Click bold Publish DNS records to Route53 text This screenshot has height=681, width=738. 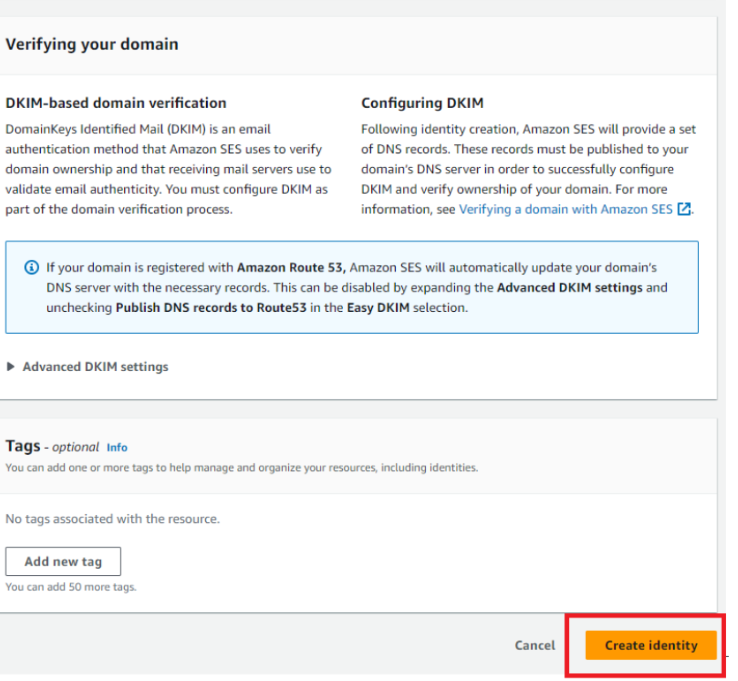(211, 307)
